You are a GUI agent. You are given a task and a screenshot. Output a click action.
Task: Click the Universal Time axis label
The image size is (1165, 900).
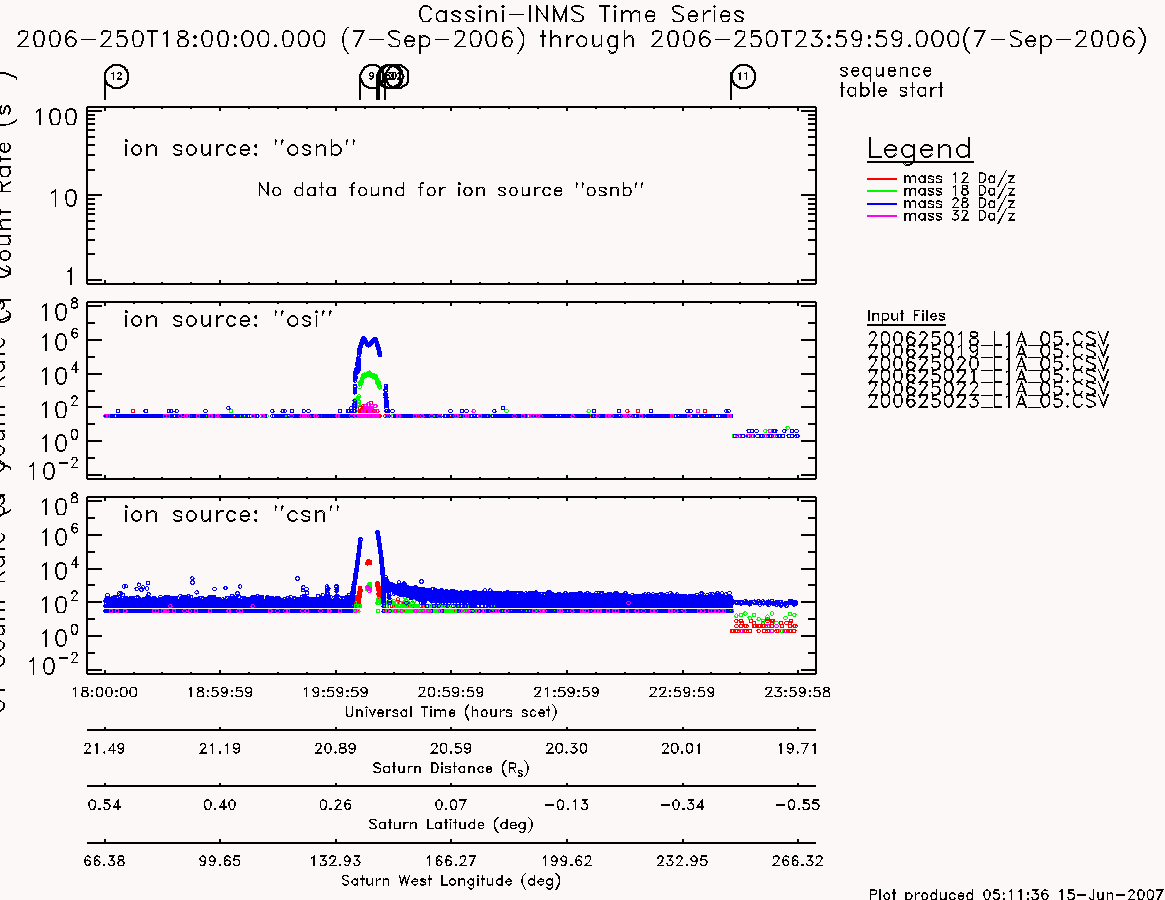click(450, 712)
